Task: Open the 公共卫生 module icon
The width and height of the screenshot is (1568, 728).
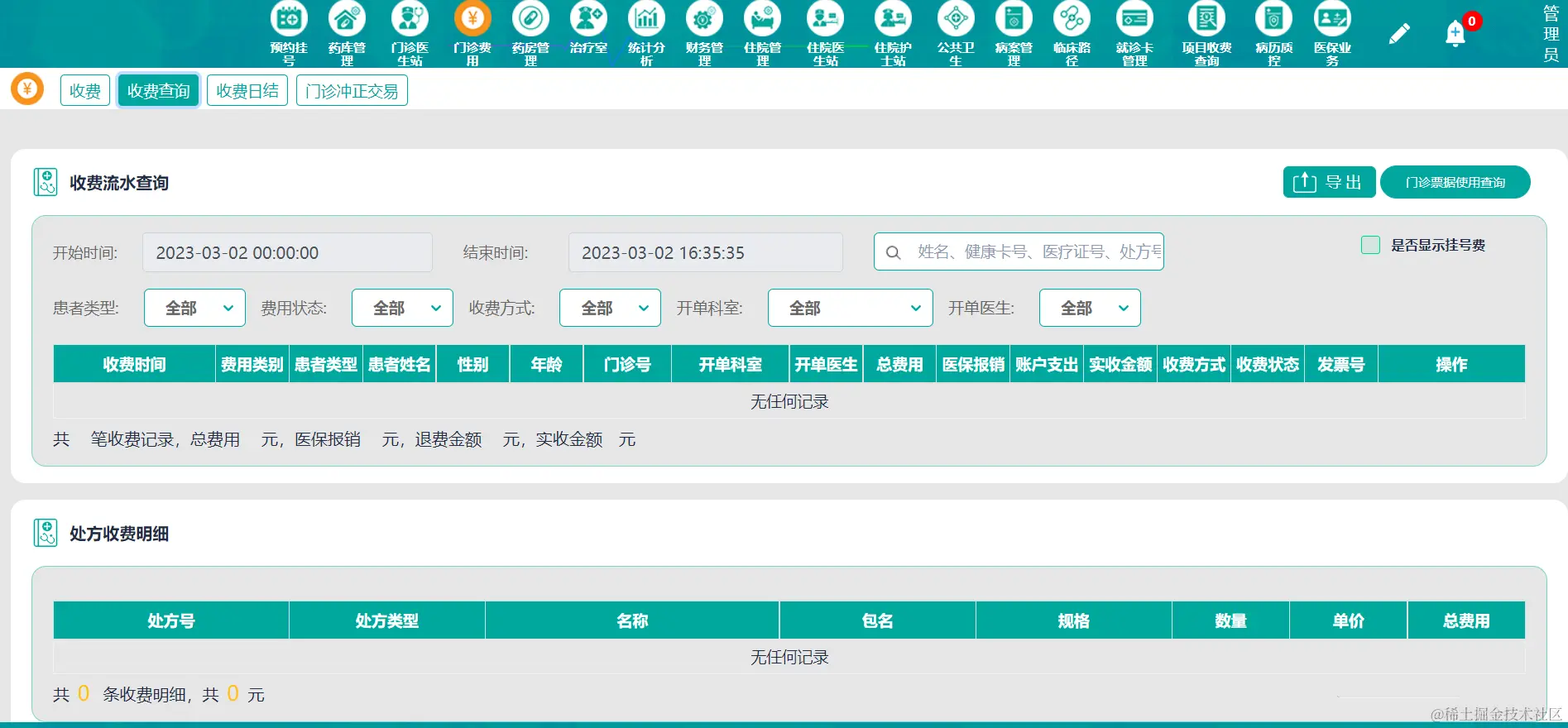Action: pos(956,18)
